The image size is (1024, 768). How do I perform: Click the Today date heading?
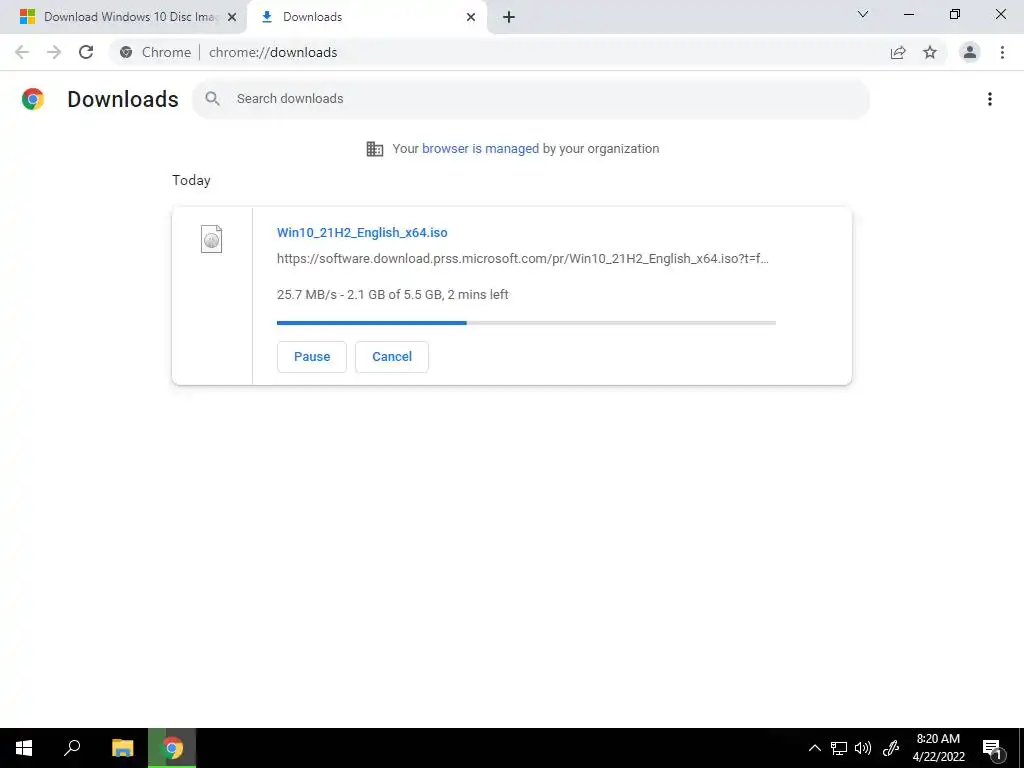pyautogui.click(x=191, y=180)
